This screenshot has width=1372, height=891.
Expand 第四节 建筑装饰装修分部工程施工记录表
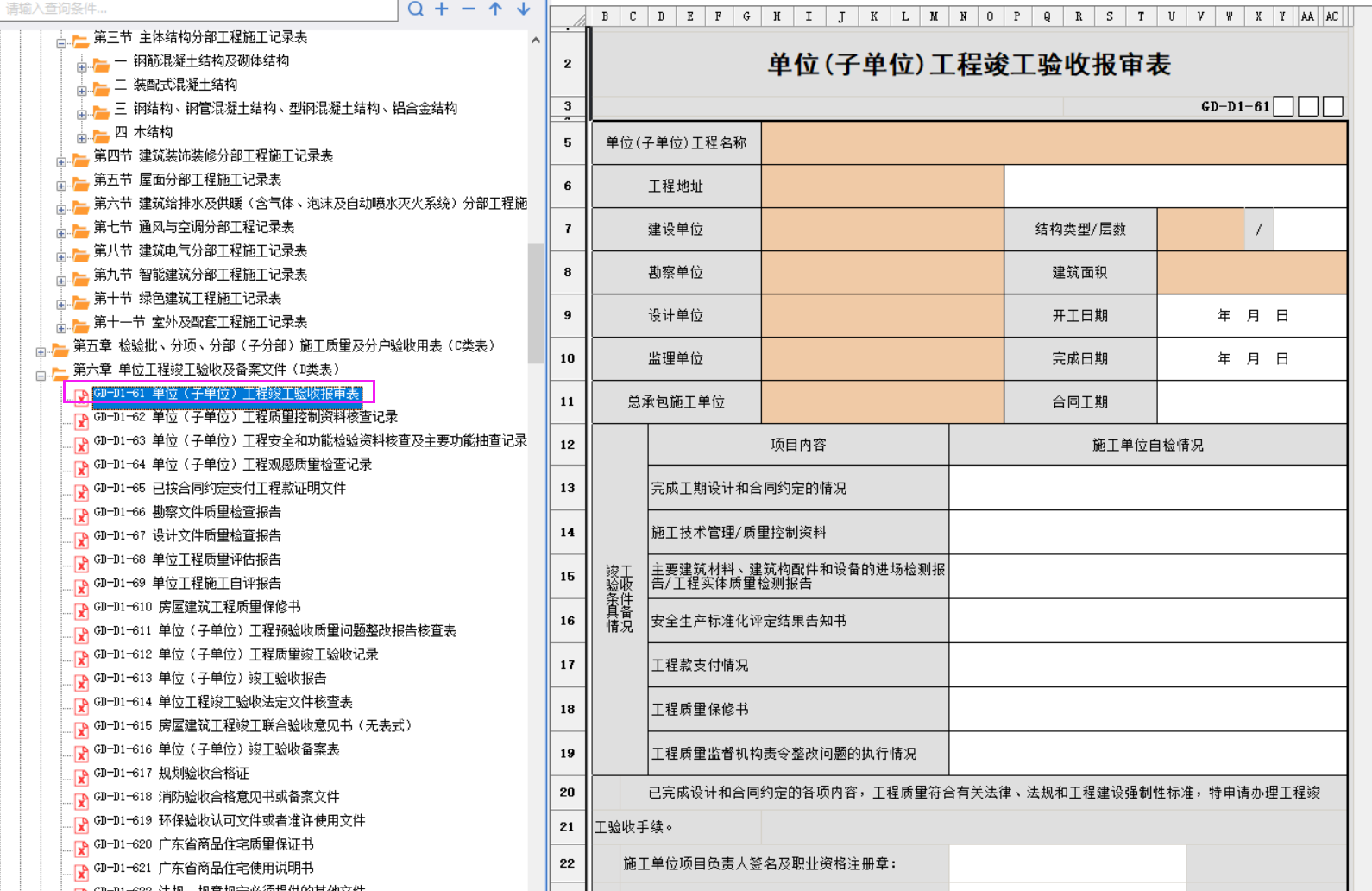tap(61, 161)
